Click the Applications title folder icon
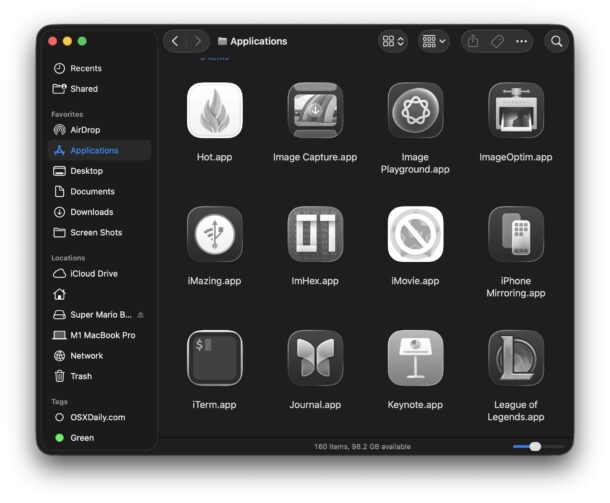Image resolution: width=610 pixels, height=503 pixels. (222, 41)
